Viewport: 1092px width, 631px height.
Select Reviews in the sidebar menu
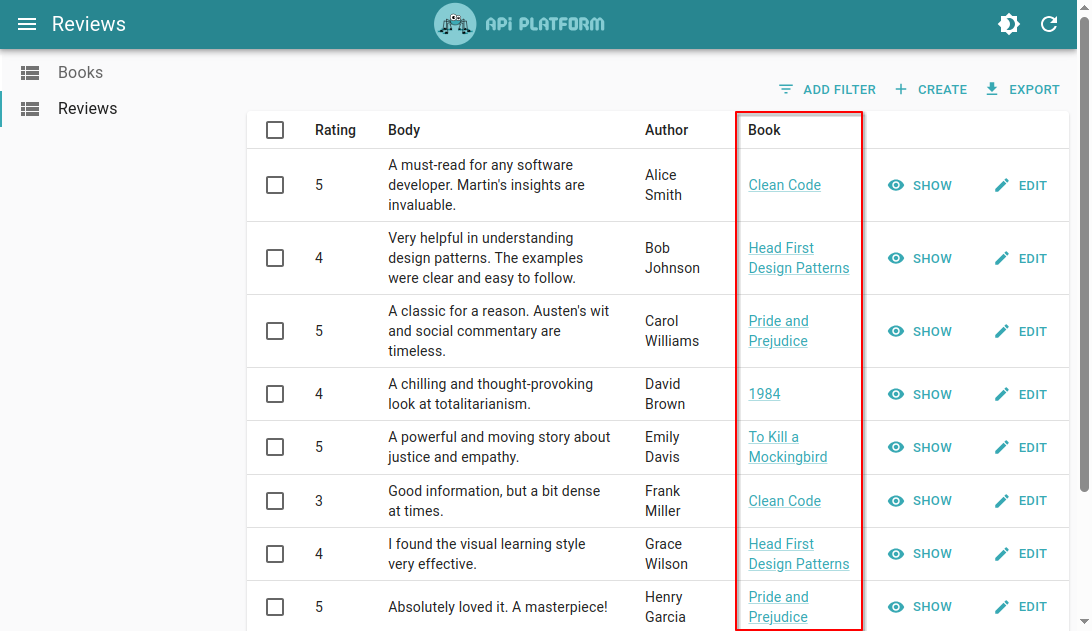coord(87,108)
